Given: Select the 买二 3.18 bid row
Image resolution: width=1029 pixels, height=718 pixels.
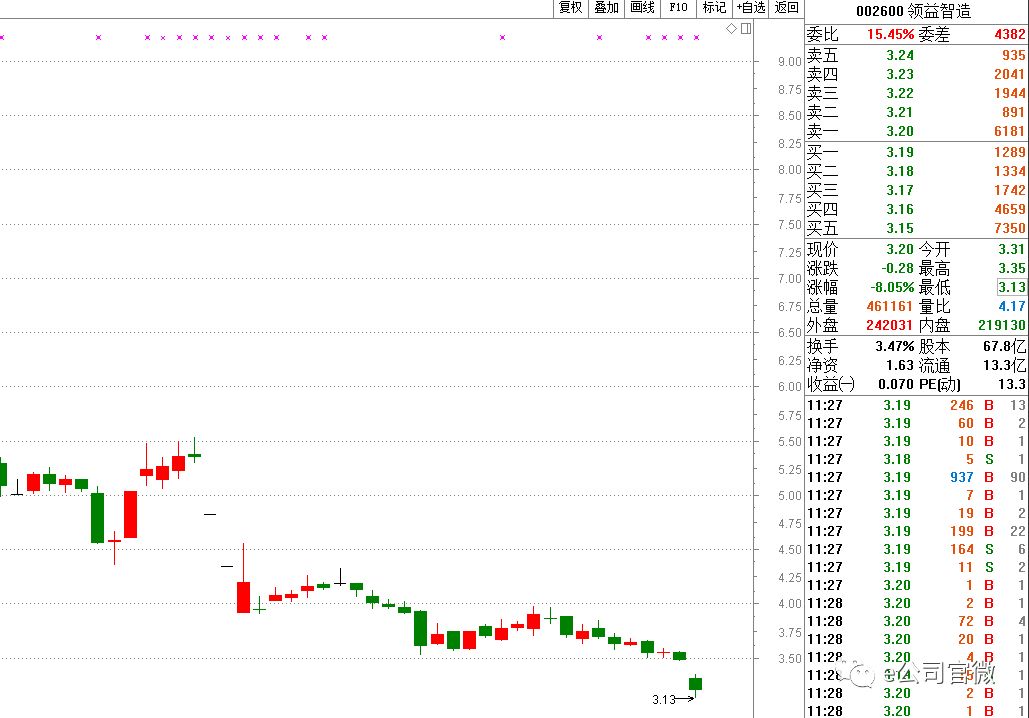Looking at the screenshot, I should (916, 171).
